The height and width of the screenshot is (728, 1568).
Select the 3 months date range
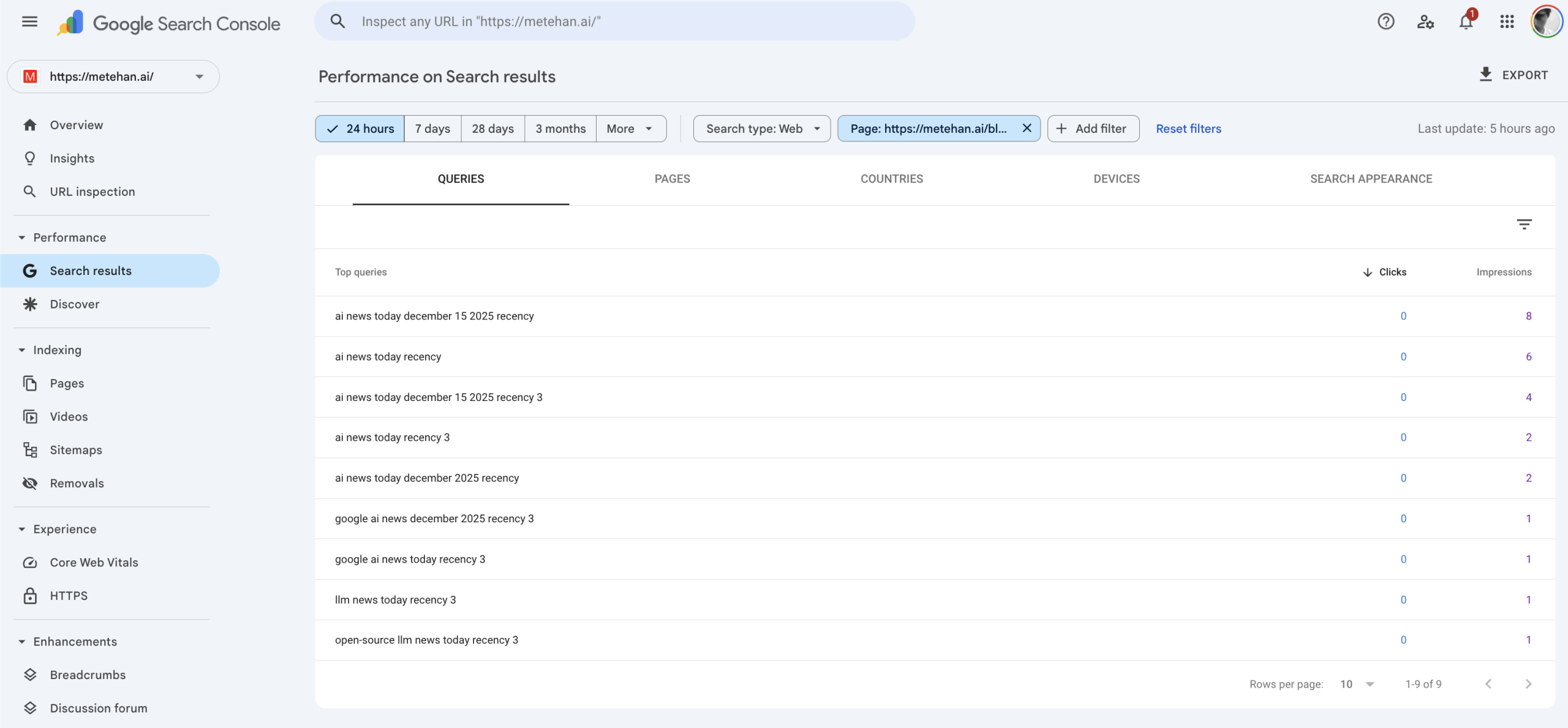tap(560, 129)
